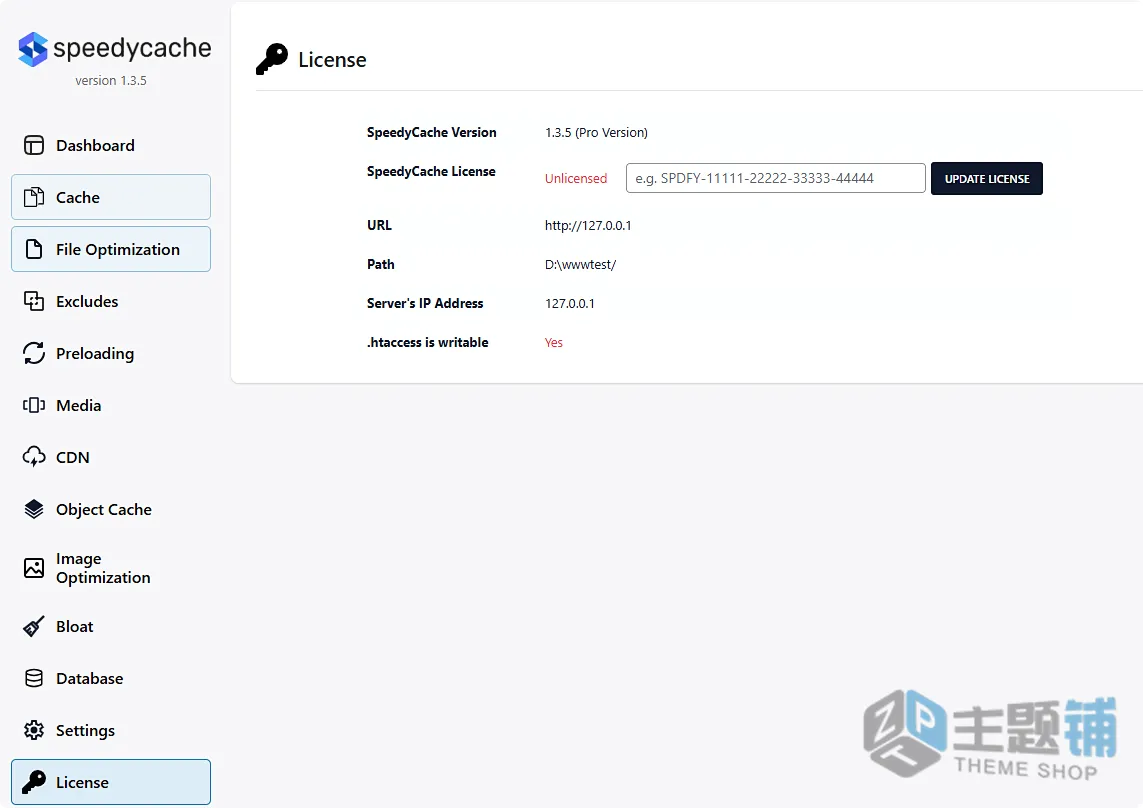The height and width of the screenshot is (808, 1143).
Task: Click the red 'Unlicensed' status text
Action: [576, 179]
